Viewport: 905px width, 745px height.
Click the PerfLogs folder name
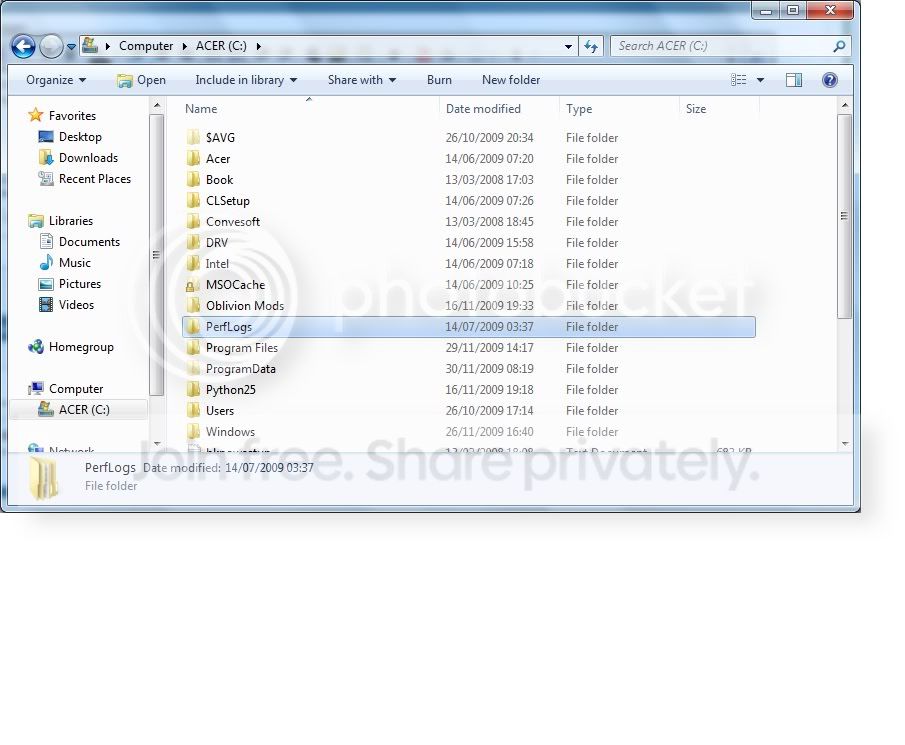229,327
